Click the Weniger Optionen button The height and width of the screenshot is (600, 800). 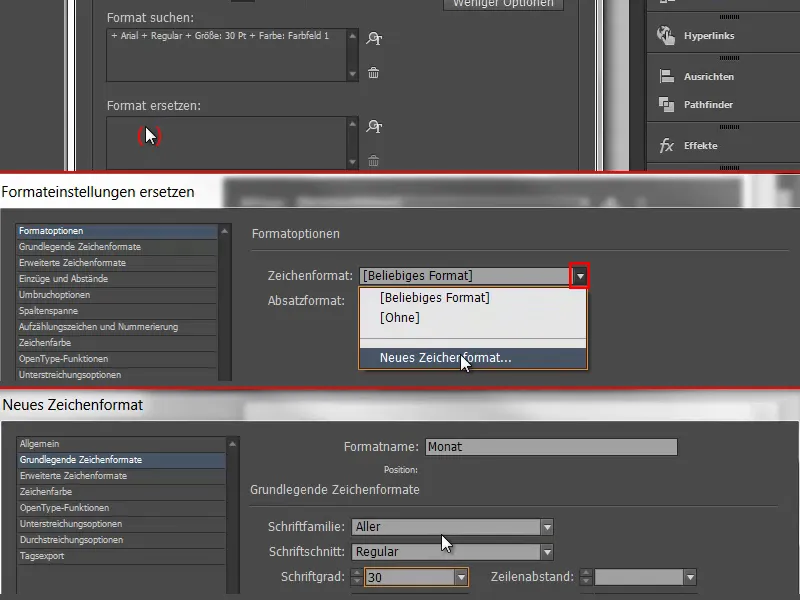point(503,4)
